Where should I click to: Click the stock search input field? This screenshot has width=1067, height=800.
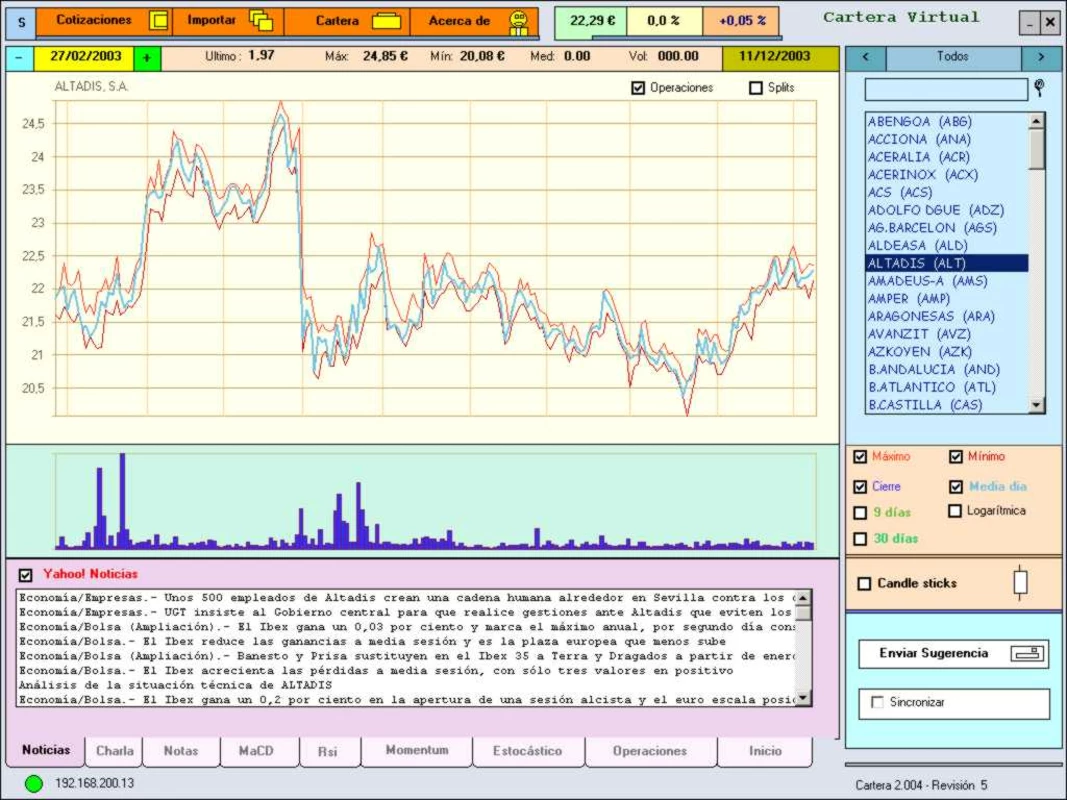tap(946, 89)
